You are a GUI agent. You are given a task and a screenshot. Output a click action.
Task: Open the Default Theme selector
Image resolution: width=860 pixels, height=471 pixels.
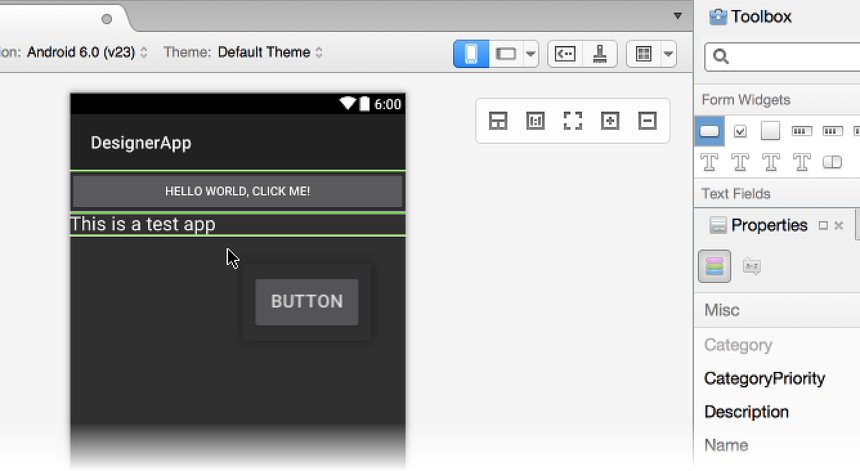click(x=270, y=52)
